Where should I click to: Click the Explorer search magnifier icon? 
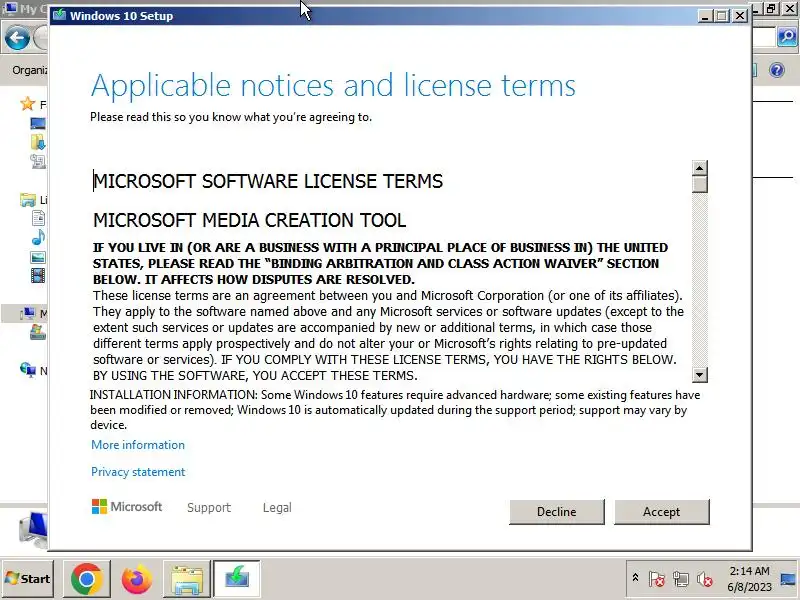click(787, 37)
